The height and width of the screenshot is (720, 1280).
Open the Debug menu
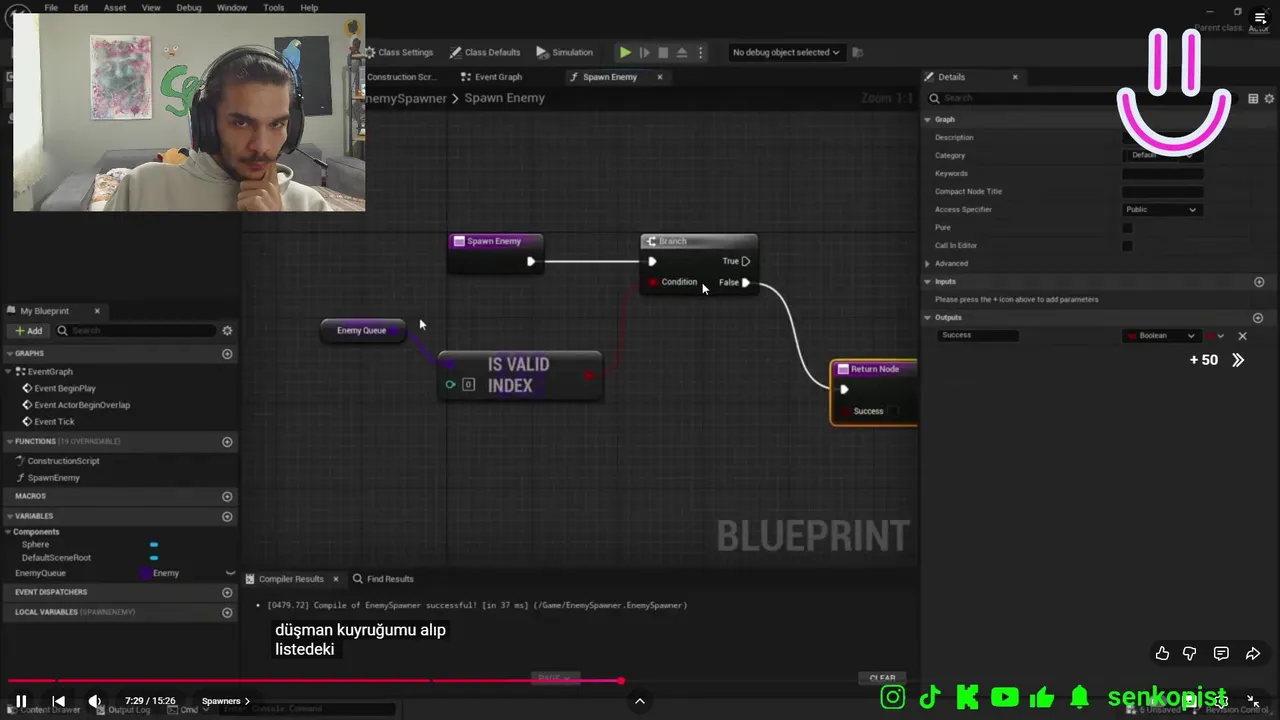coord(189,7)
